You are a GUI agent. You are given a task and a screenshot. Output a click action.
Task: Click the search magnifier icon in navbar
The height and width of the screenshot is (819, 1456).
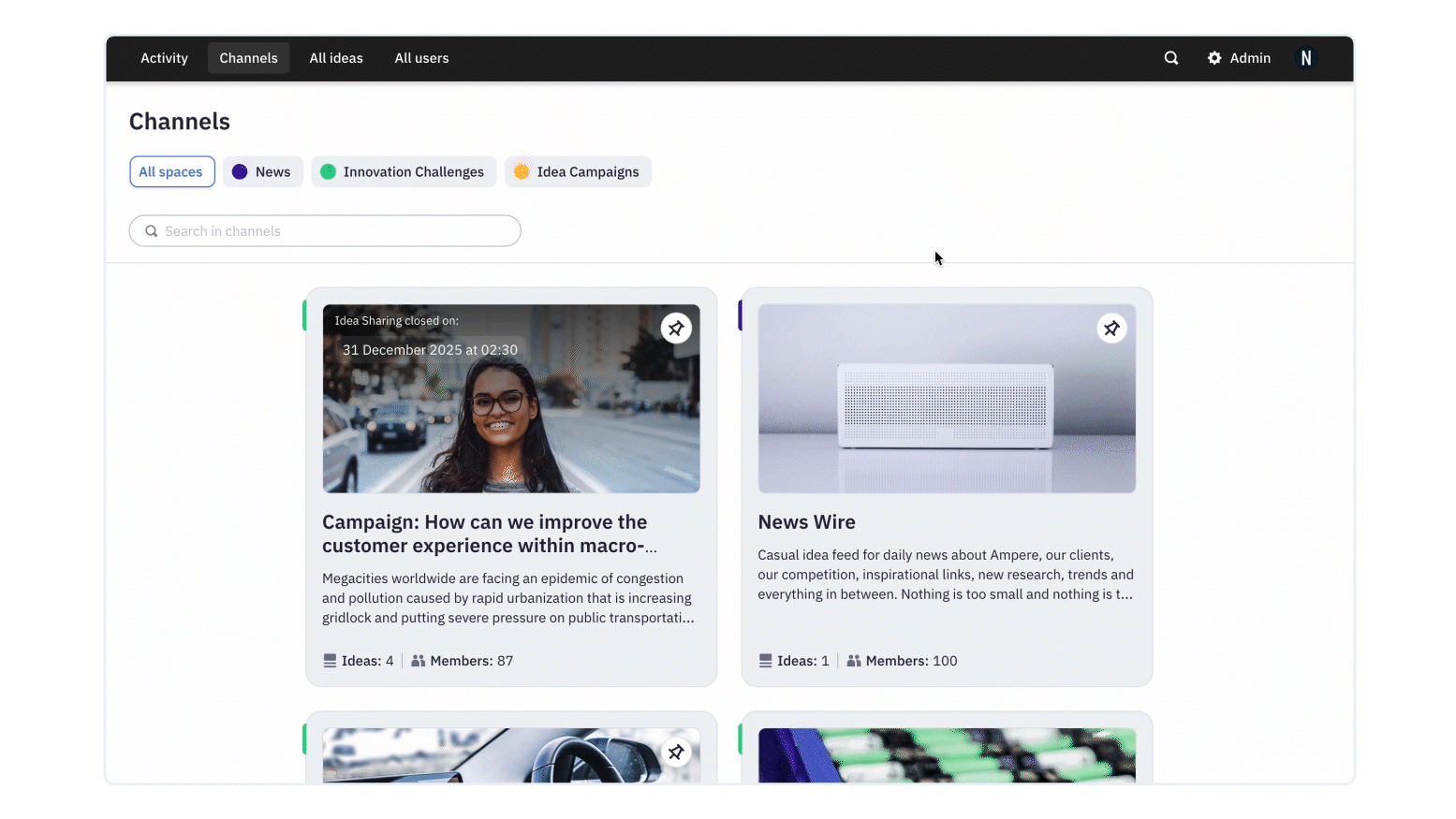tap(1170, 58)
